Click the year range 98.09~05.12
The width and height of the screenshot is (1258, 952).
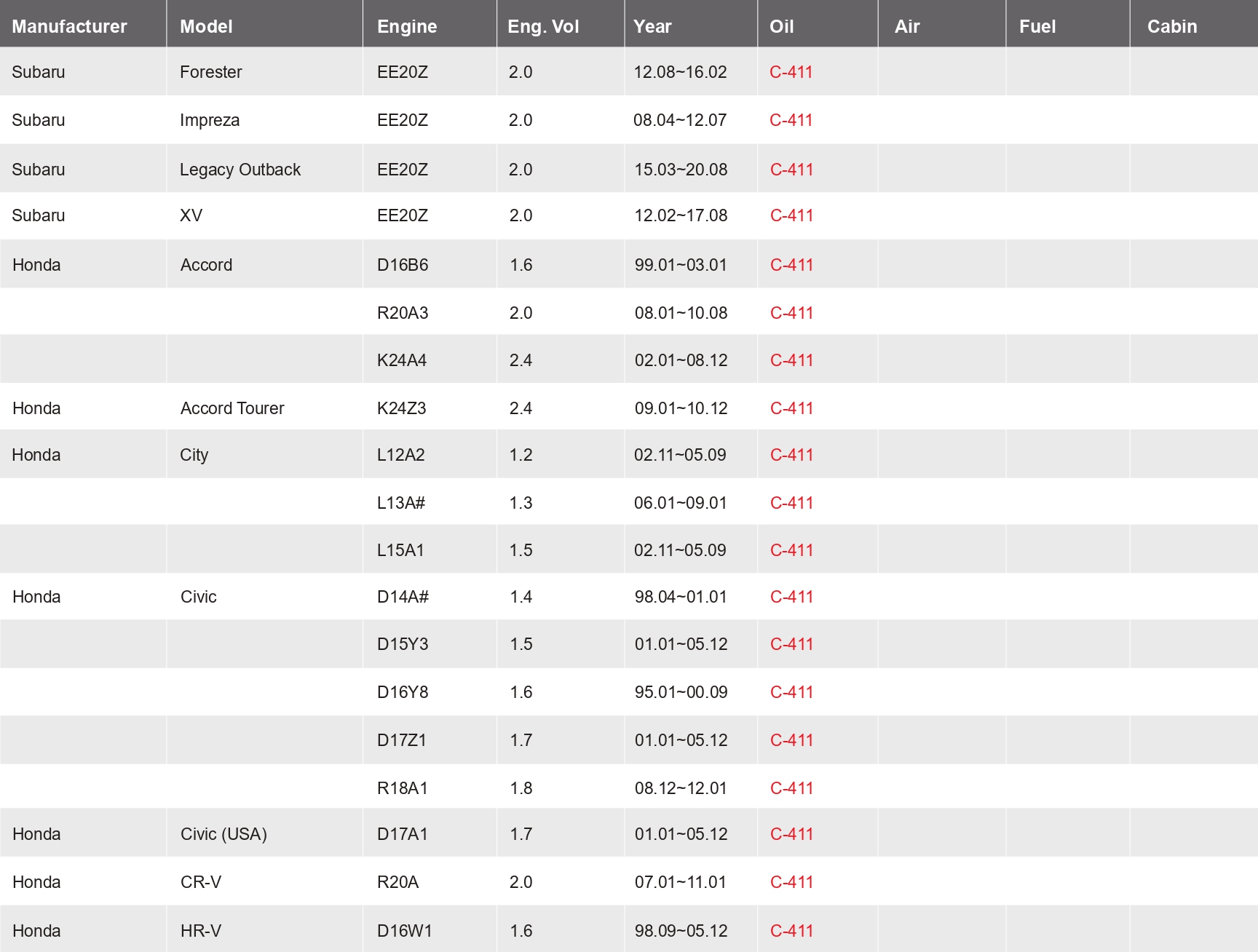pyautogui.click(x=681, y=931)
